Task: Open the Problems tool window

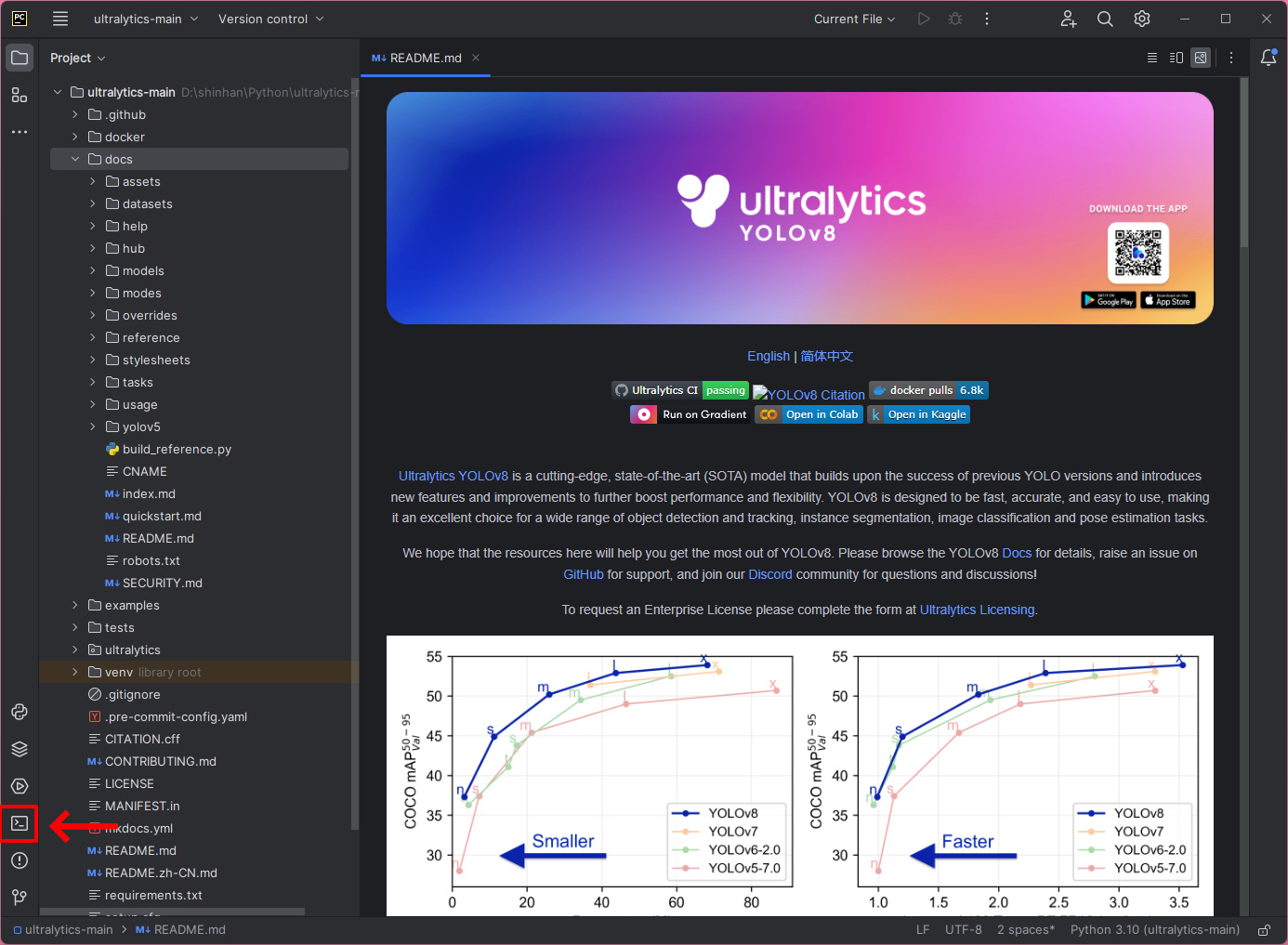Action: pos(20,860)
